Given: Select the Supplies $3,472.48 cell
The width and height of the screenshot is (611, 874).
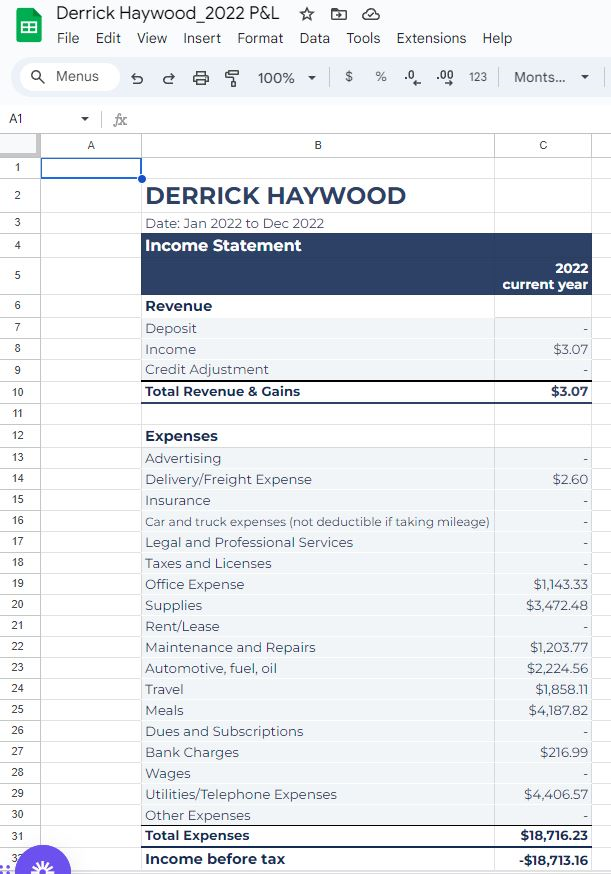Looking at the screenshot, I should pos(543,605).
